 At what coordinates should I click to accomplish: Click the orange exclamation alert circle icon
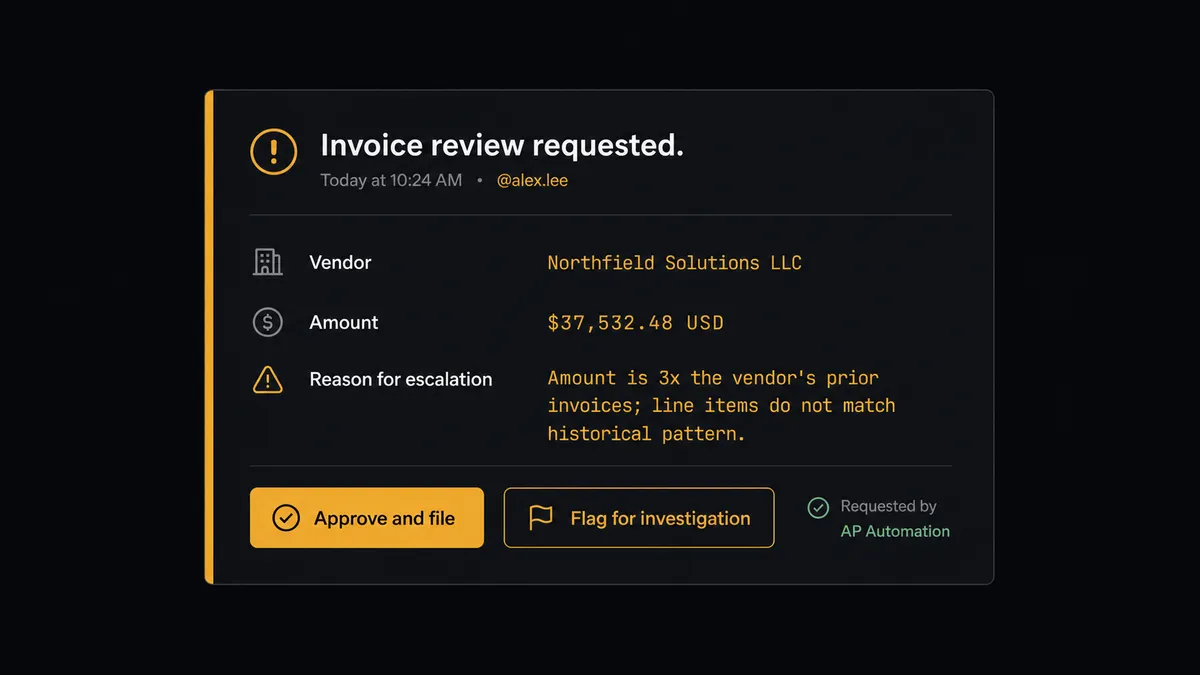[x=273, y=151]
